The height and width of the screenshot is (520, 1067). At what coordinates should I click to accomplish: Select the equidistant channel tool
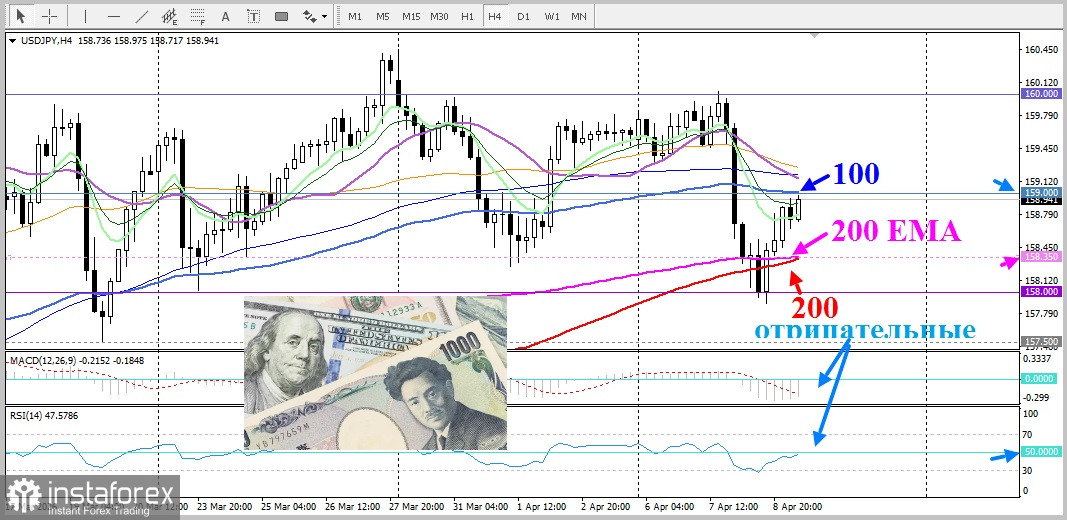point(170,16)
